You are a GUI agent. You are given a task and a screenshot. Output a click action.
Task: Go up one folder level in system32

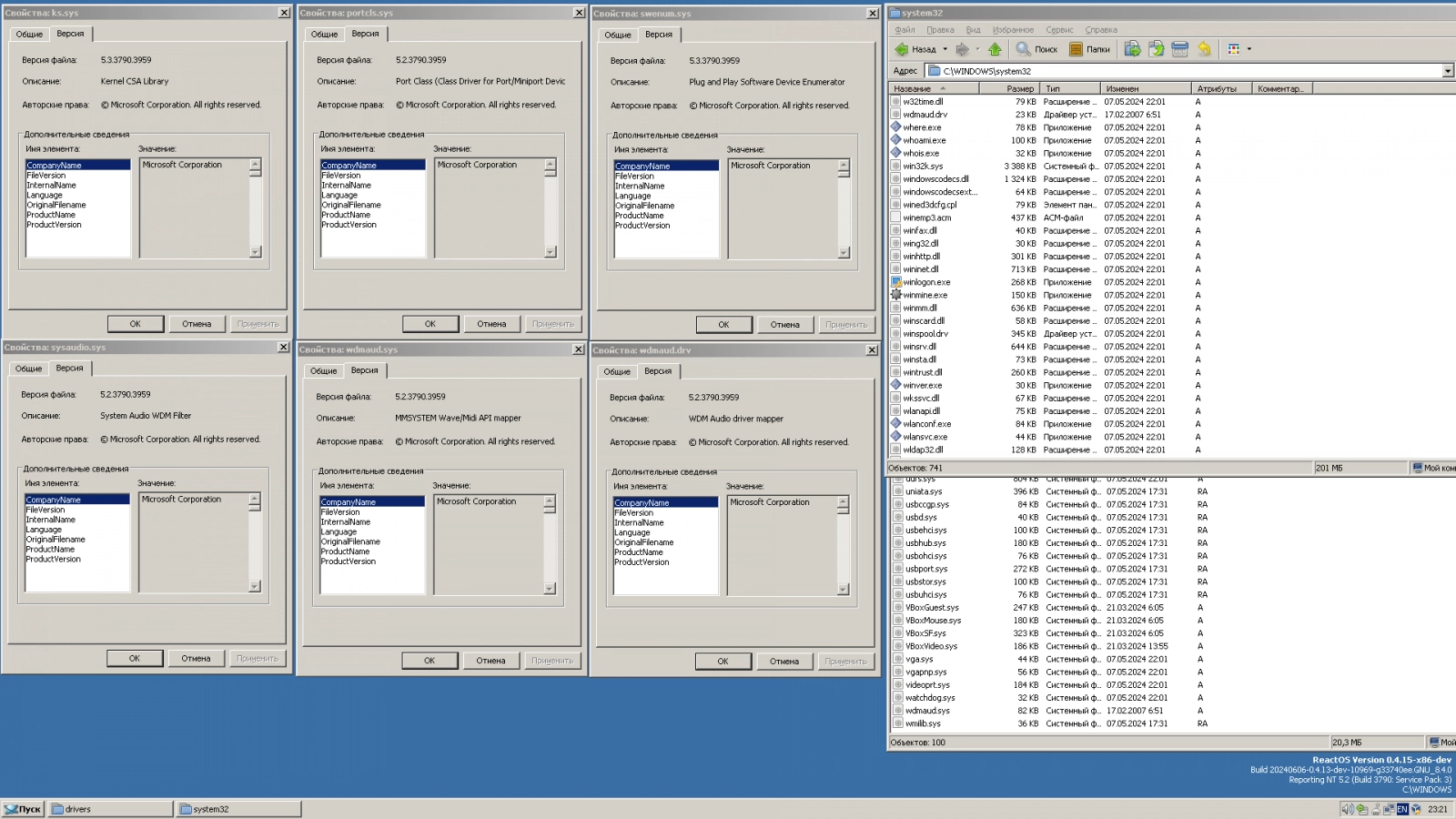[995, 49]
